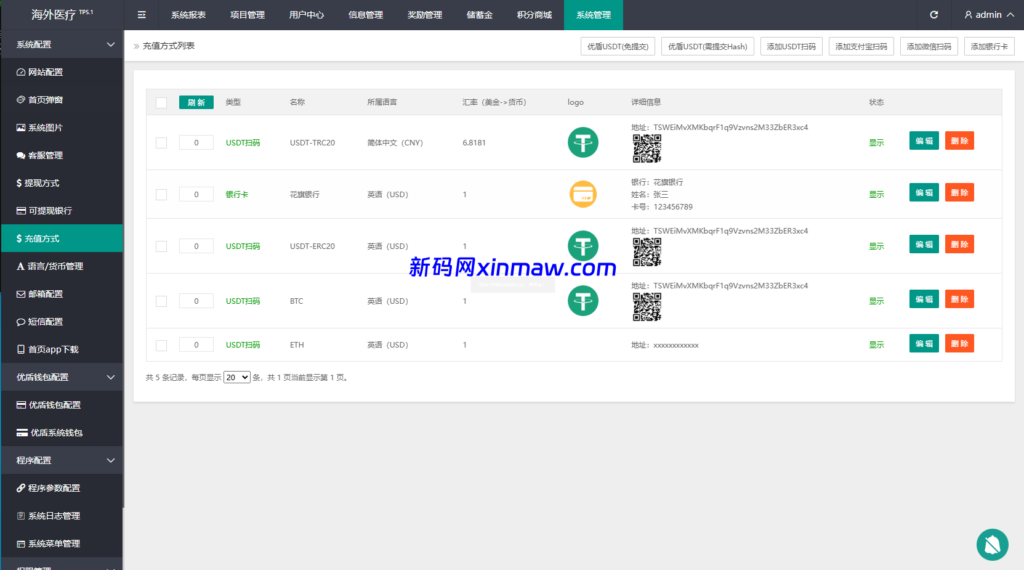Click the Tether logo in BTC row
This screenshot has height=570, width=1024.
pos(583,301)
